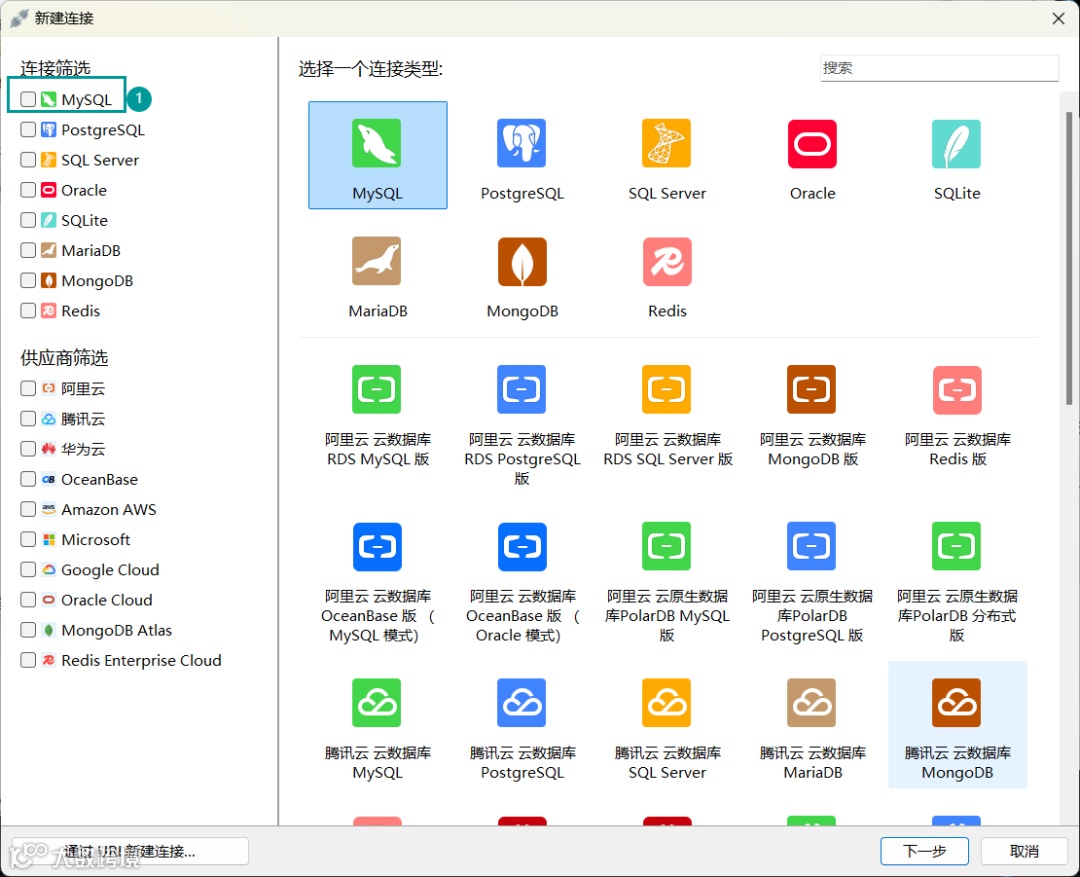Viewport: 1080px width, 877px height.
Task: Focus the 搜索 search field
Action: point(939,68)
